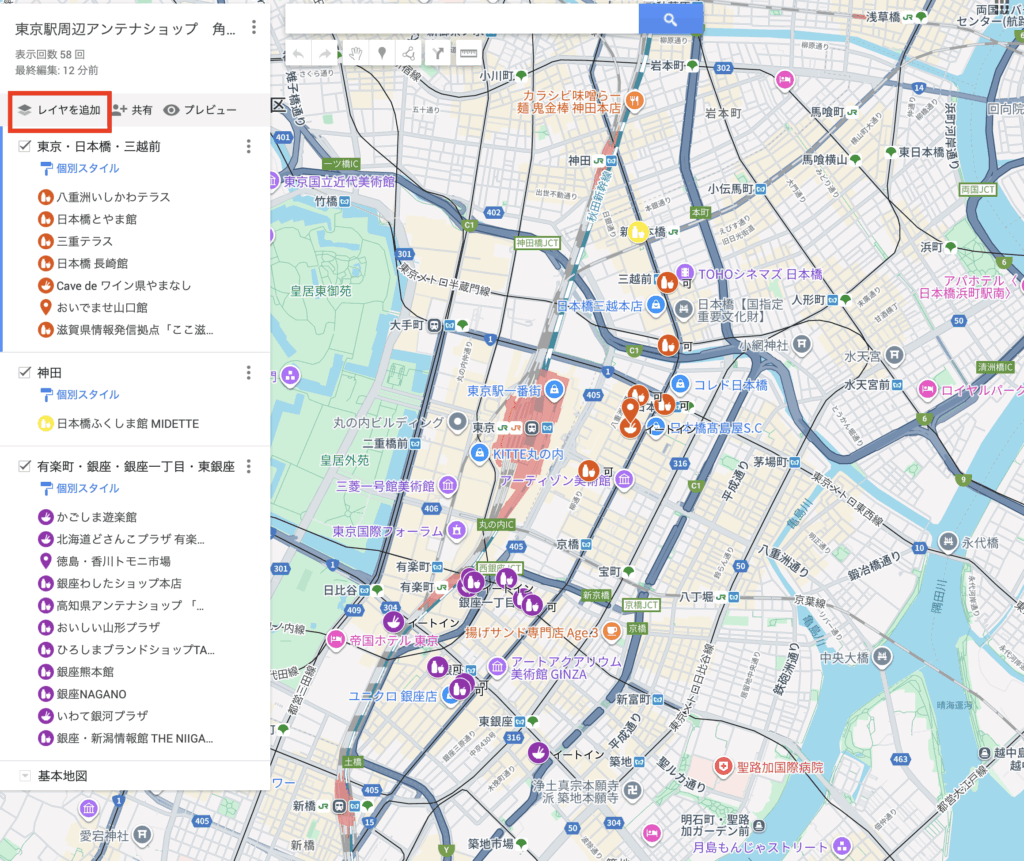Click the レイヤを追加 button
This screenshot has width=1024, height=861.
pyautogui.click(x=59, y=110)
